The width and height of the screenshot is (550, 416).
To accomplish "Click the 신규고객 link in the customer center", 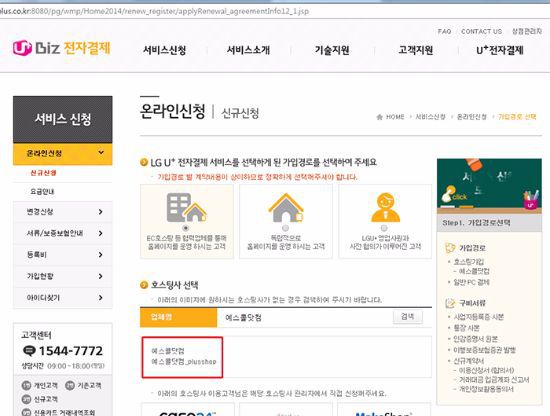I will tap(46, 399).
